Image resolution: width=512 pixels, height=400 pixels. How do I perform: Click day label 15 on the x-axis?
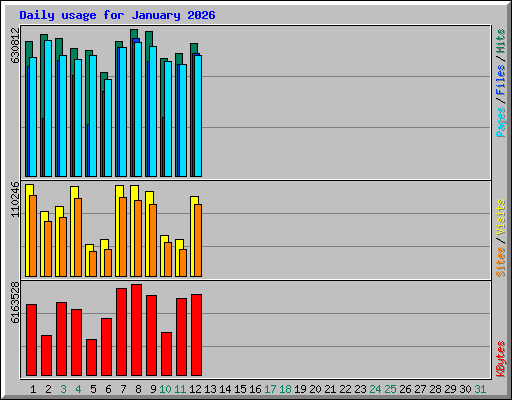click(240, 389)
